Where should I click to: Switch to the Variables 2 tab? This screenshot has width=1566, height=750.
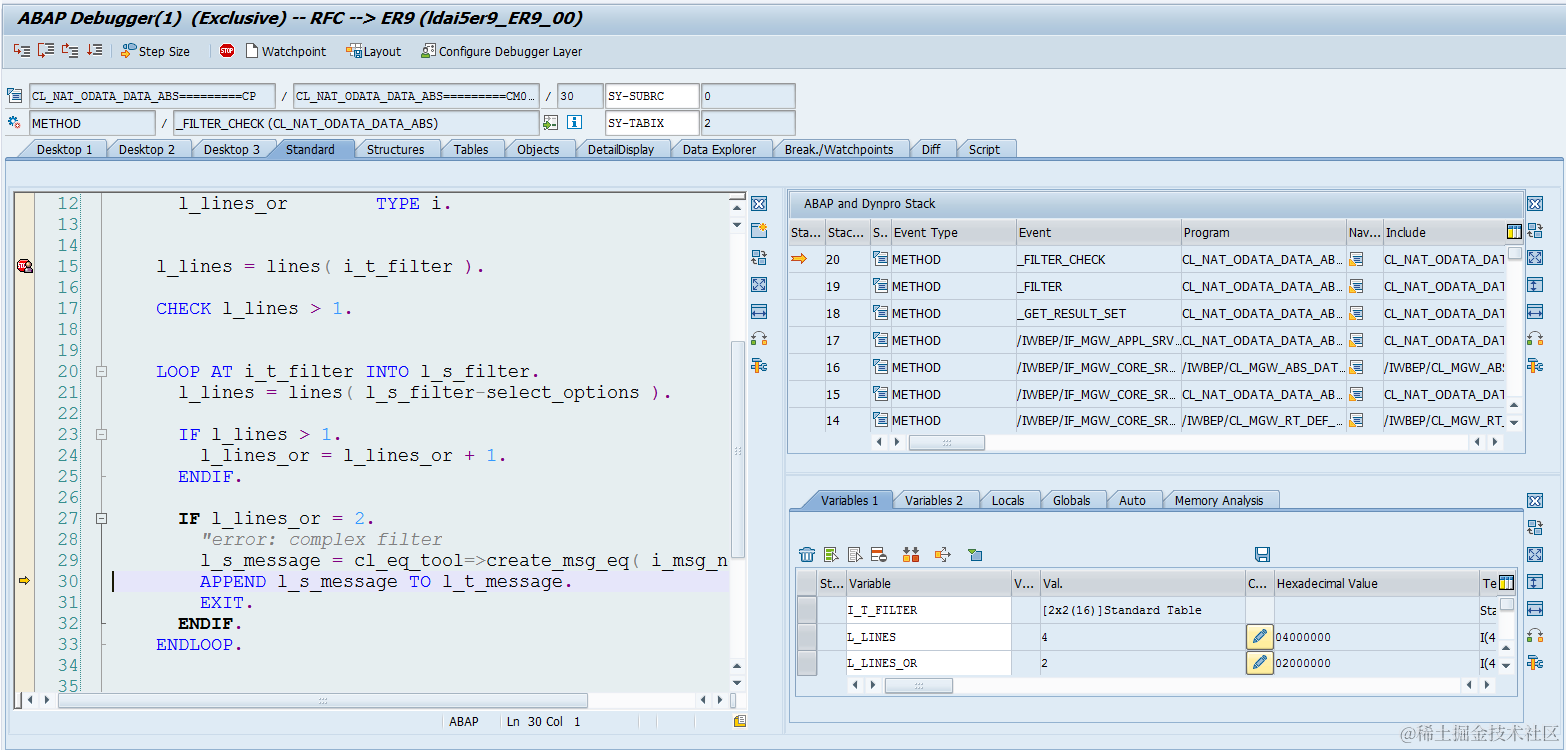pyautogui.click(x=934, y=500)
